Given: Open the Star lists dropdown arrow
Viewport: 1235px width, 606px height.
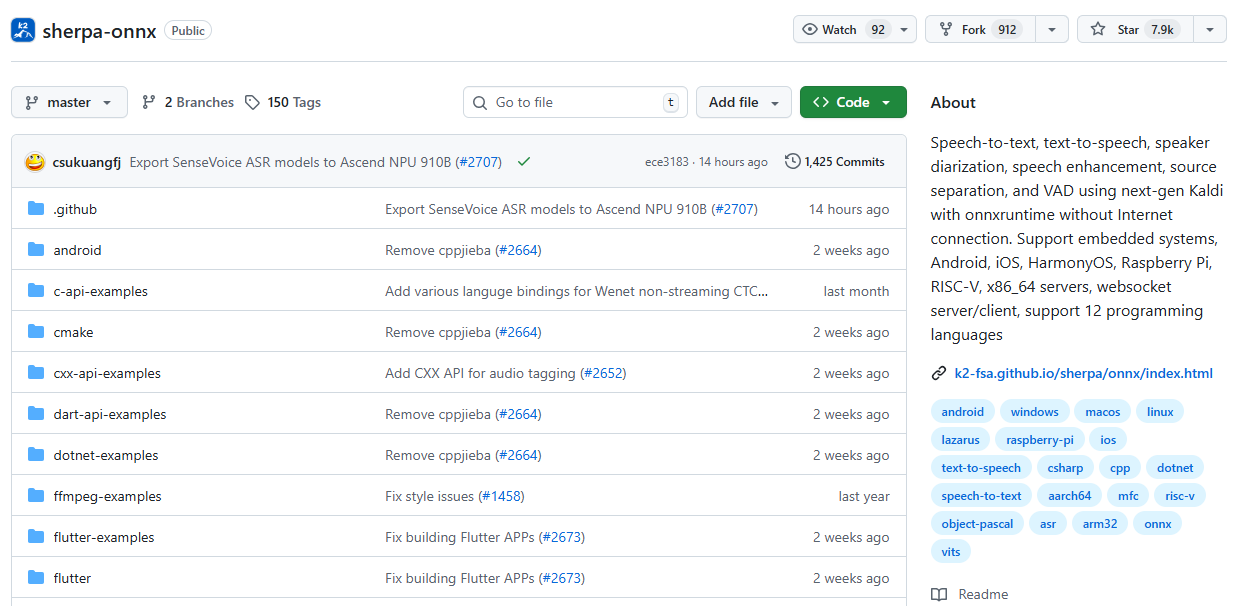Looking at the screenshot, I should tap(1210, 30).
